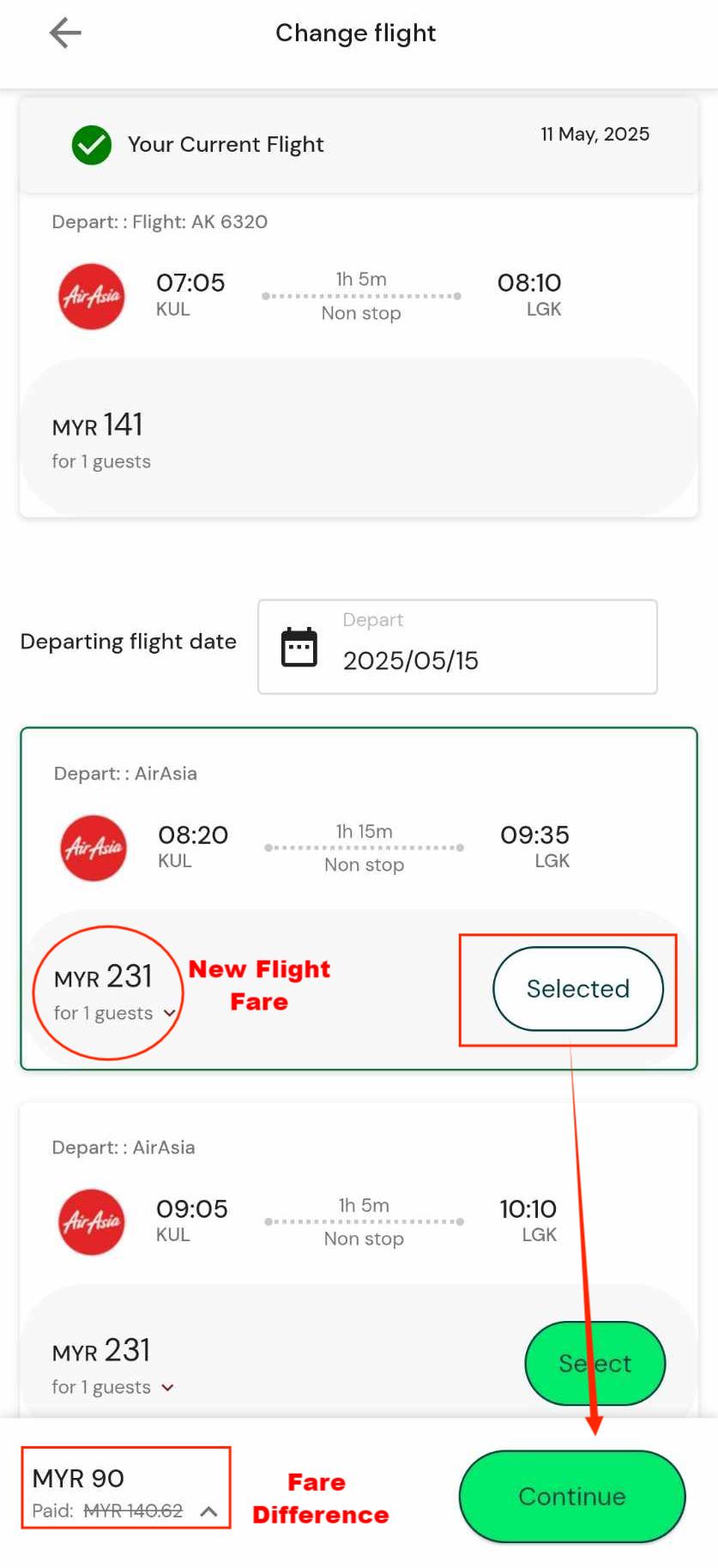The height and width of the screenshot is (1568, 718).
Task: Tap the Flight AK 6320 label
Action: coord(199,222)
